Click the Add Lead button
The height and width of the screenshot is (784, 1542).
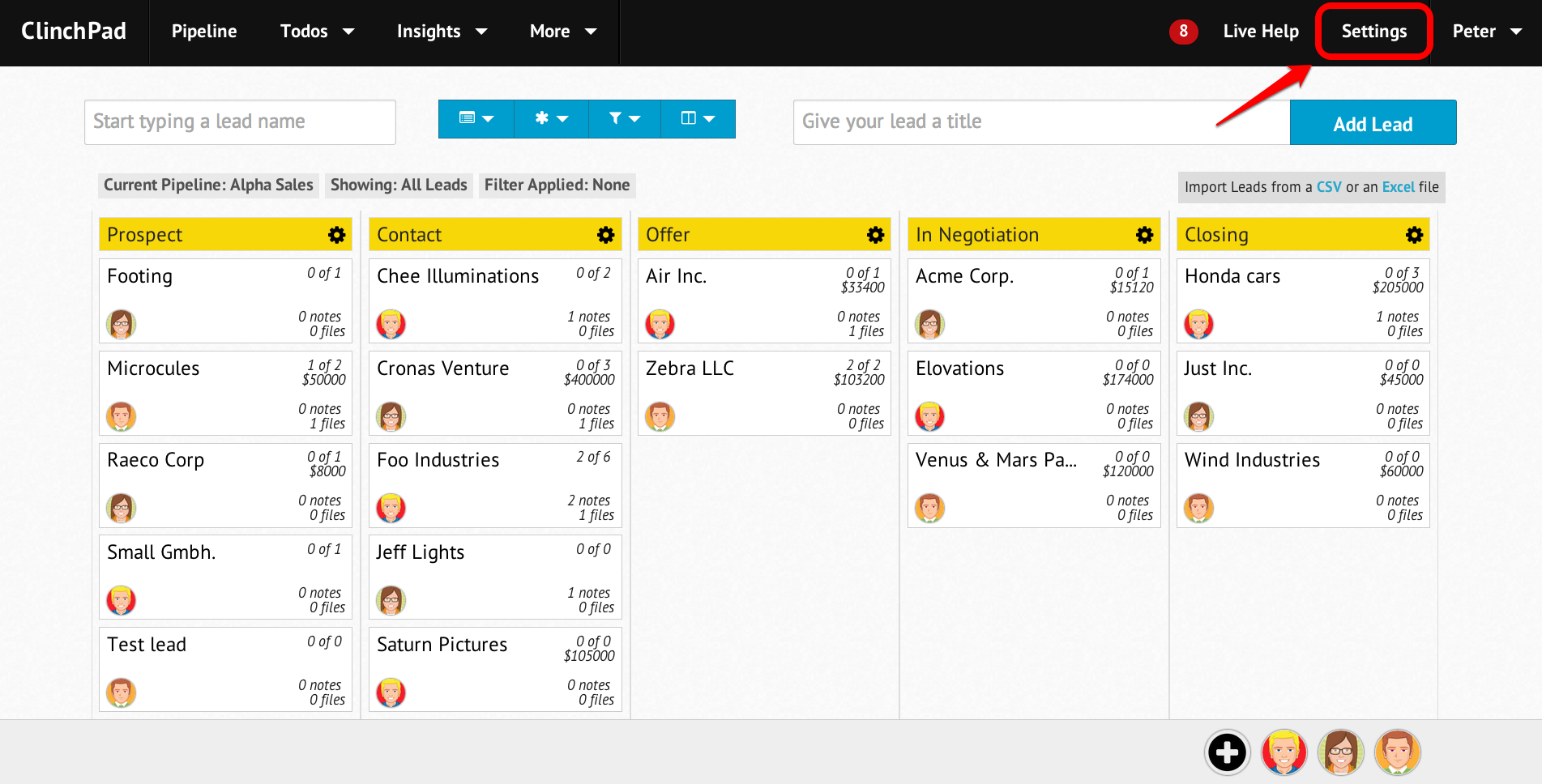1373,123
